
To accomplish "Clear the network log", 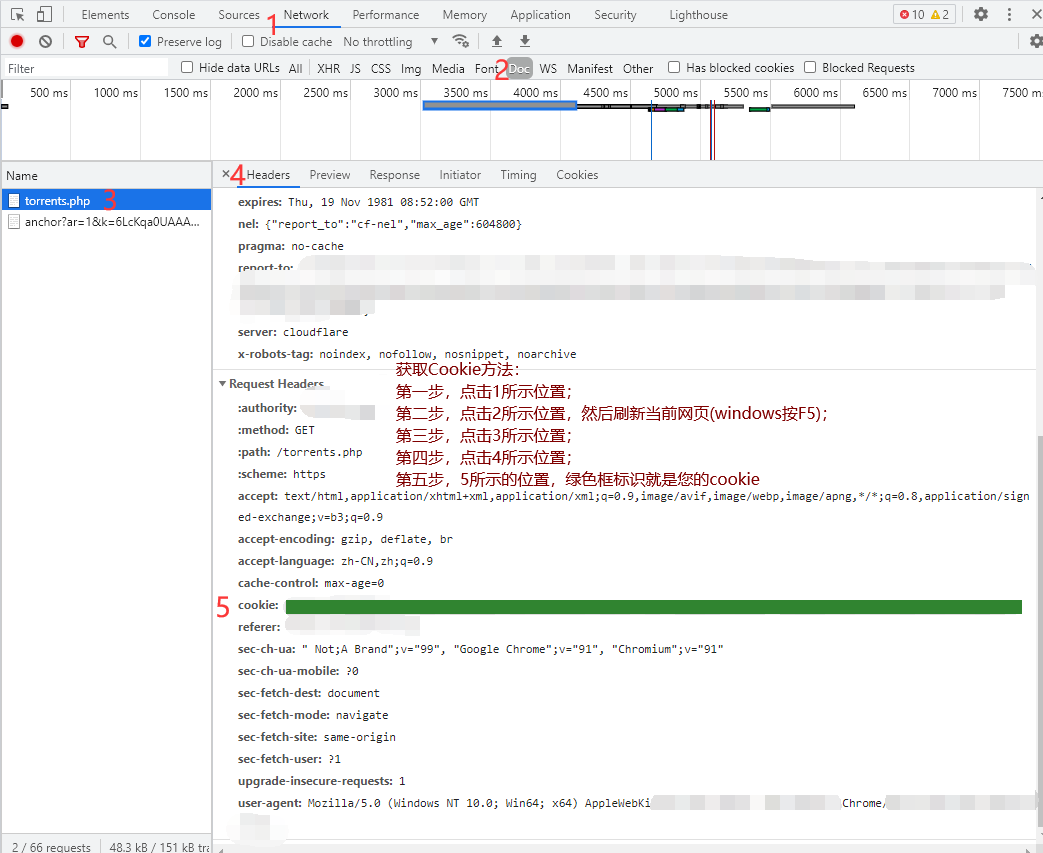I will tap(45, 42).
